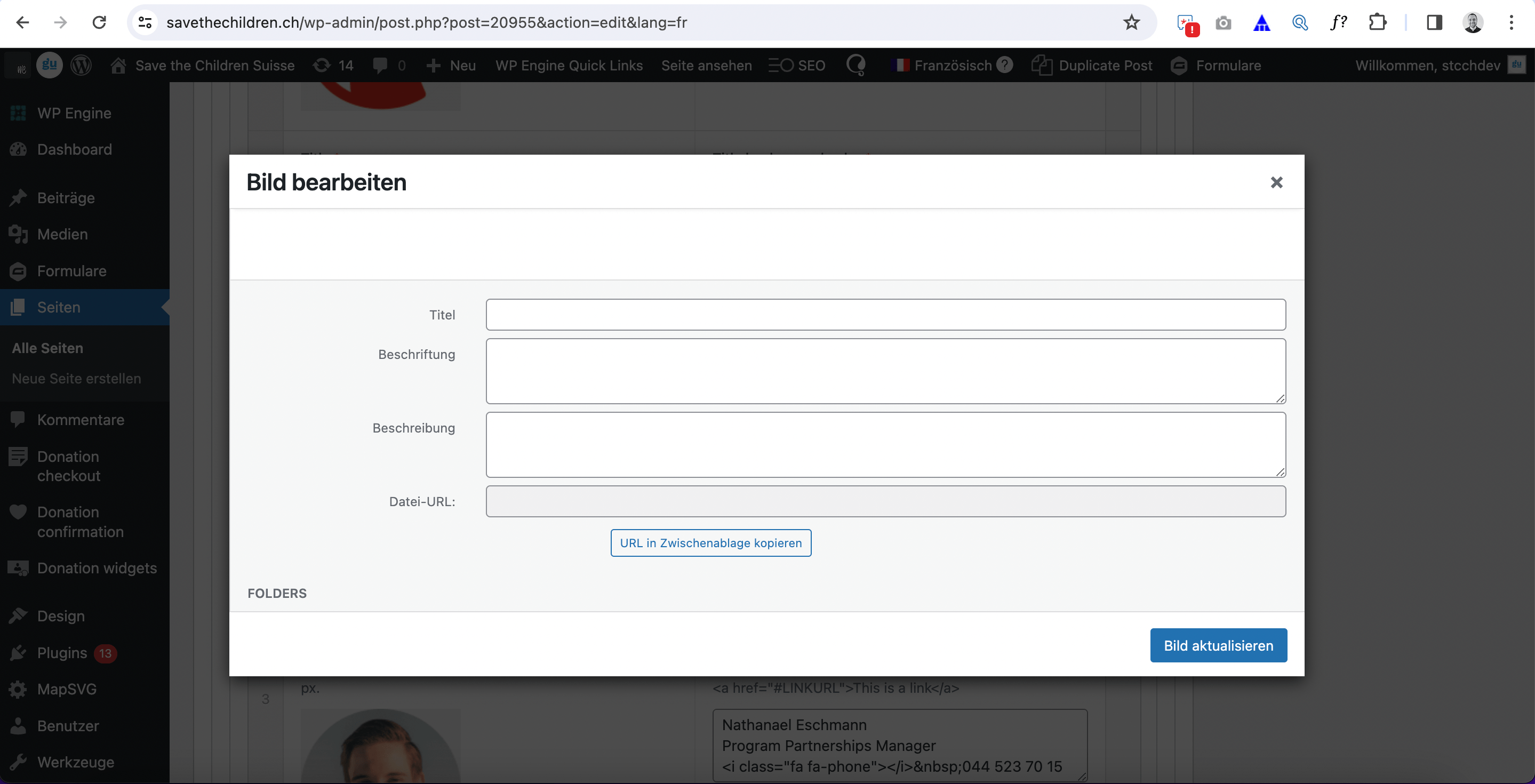
Task: Open the Extensions puzzle piece menu
Action: (1378, 22)
